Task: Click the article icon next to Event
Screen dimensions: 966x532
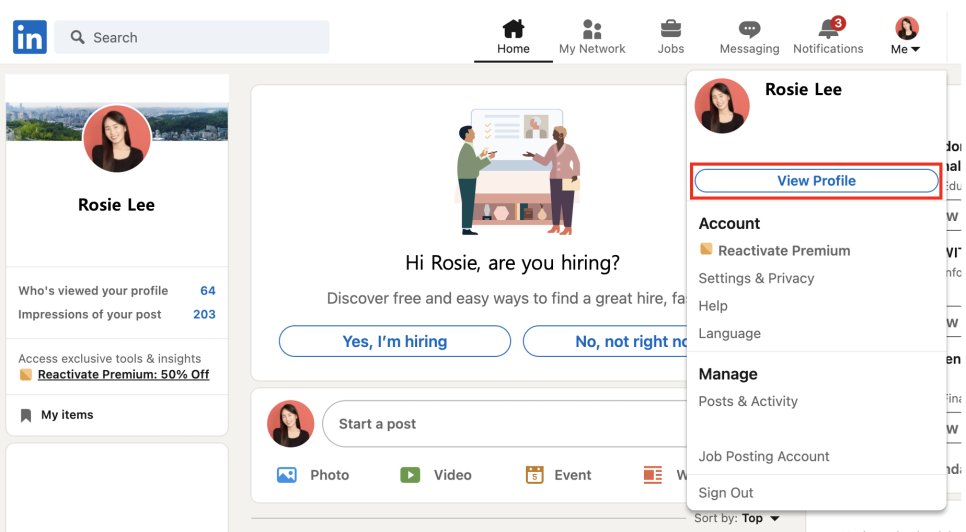Action: pyautogui.click(x=652, y=475)
